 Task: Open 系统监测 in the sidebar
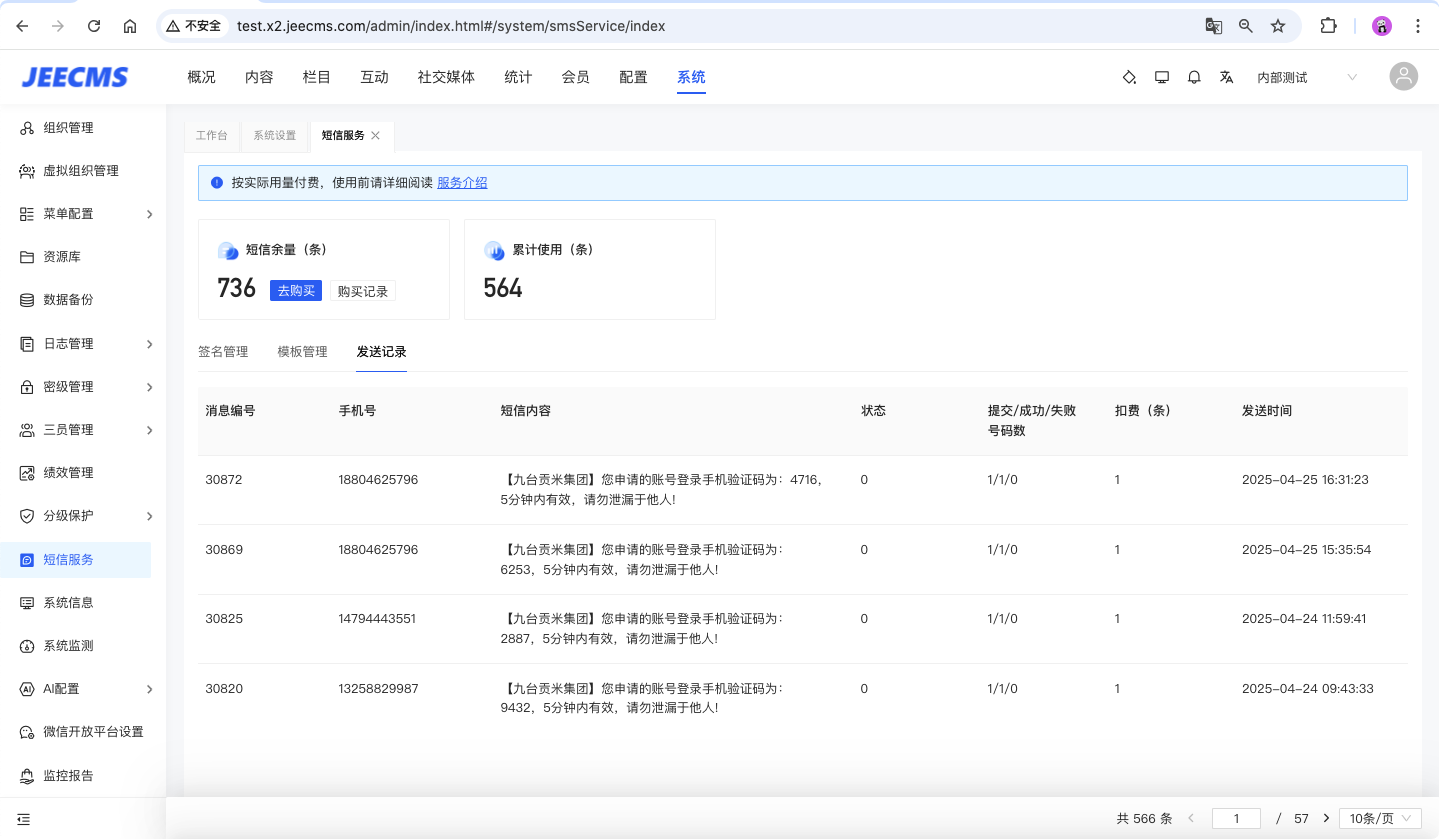coord(68,646)
